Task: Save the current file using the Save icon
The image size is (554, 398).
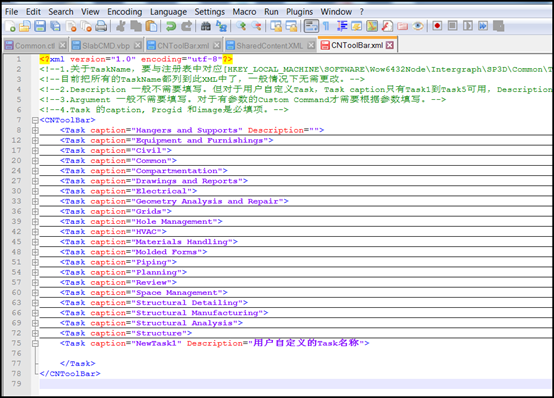Action: [x=40, y=26]
